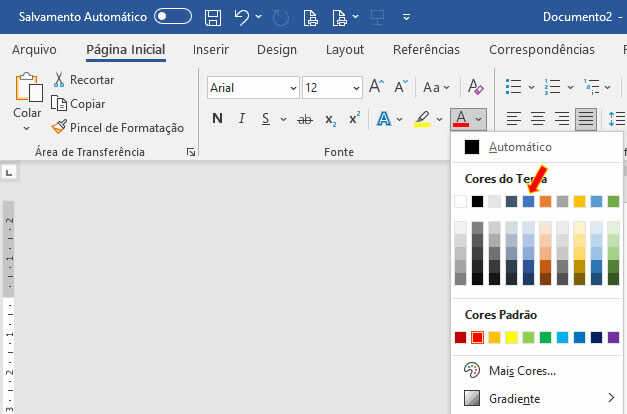Click the print preview document icon

pyautogui.click(x=311, y=17)
